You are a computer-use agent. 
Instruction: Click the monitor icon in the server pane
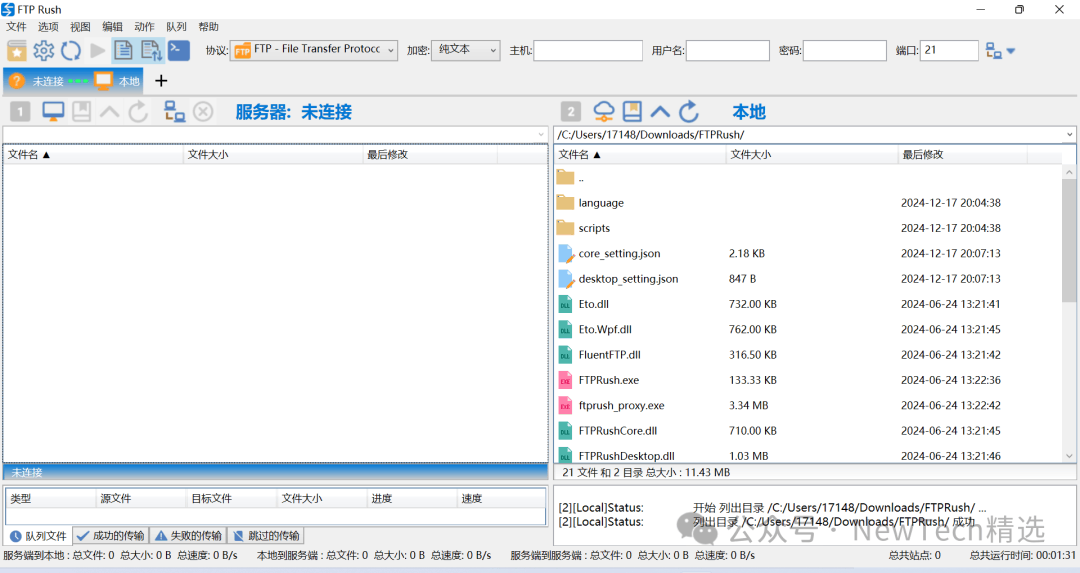tap(53, 112)
